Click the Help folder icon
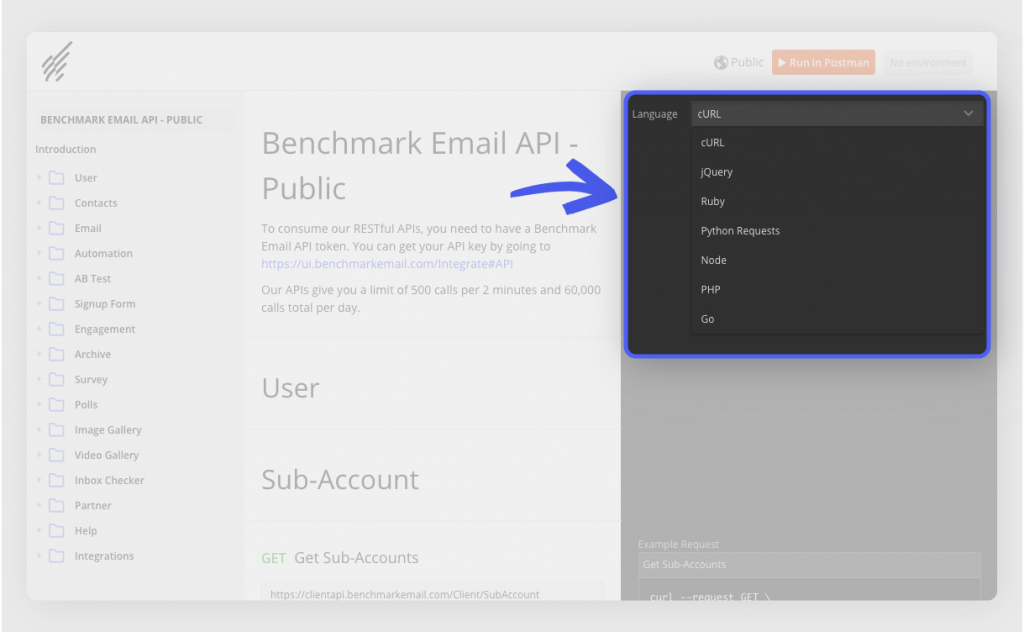1024x632 pixels. [x=57, y=531]
